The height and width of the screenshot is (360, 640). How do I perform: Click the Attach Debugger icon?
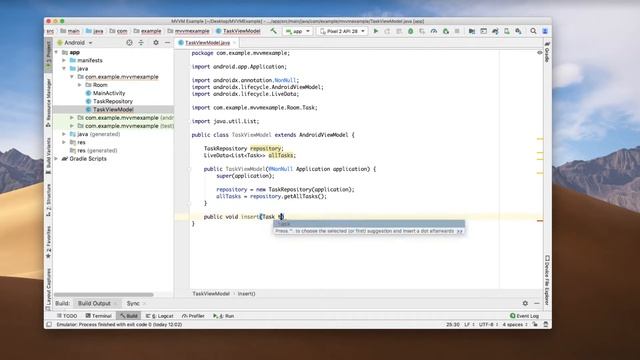click(x=446, y=31)
